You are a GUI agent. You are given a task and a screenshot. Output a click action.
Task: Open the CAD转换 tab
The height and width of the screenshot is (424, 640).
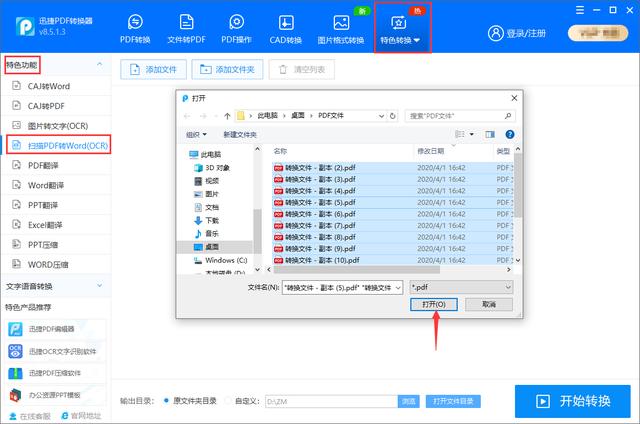[286, 29]
